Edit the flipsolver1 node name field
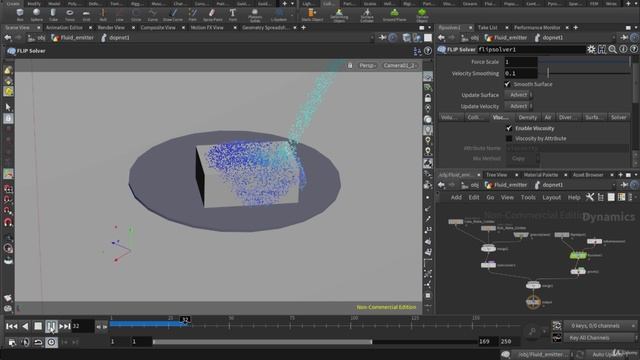Screen dimensions: 640x360 click(x=531, y=49)
